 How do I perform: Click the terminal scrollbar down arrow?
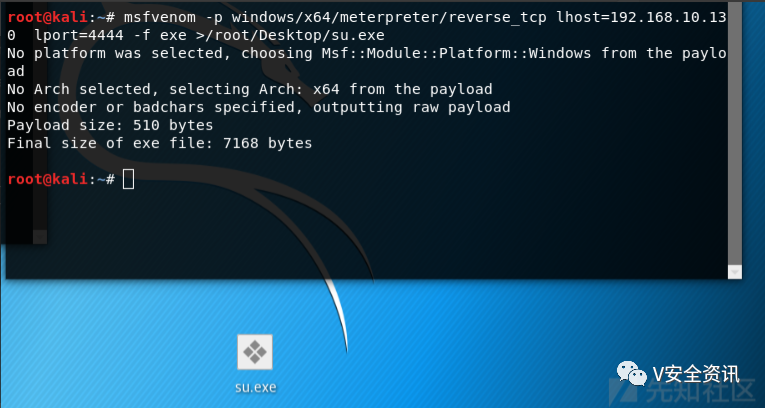(735, 272)
